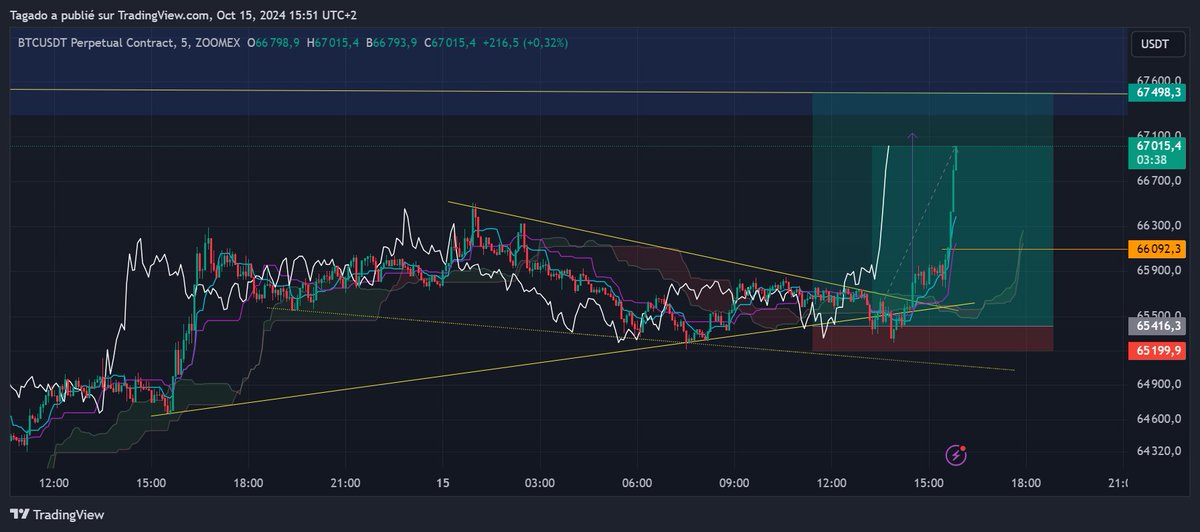1200x532 pixels.
Task: Click the orange 66092,3 price label
Action: coord(1156,248)
